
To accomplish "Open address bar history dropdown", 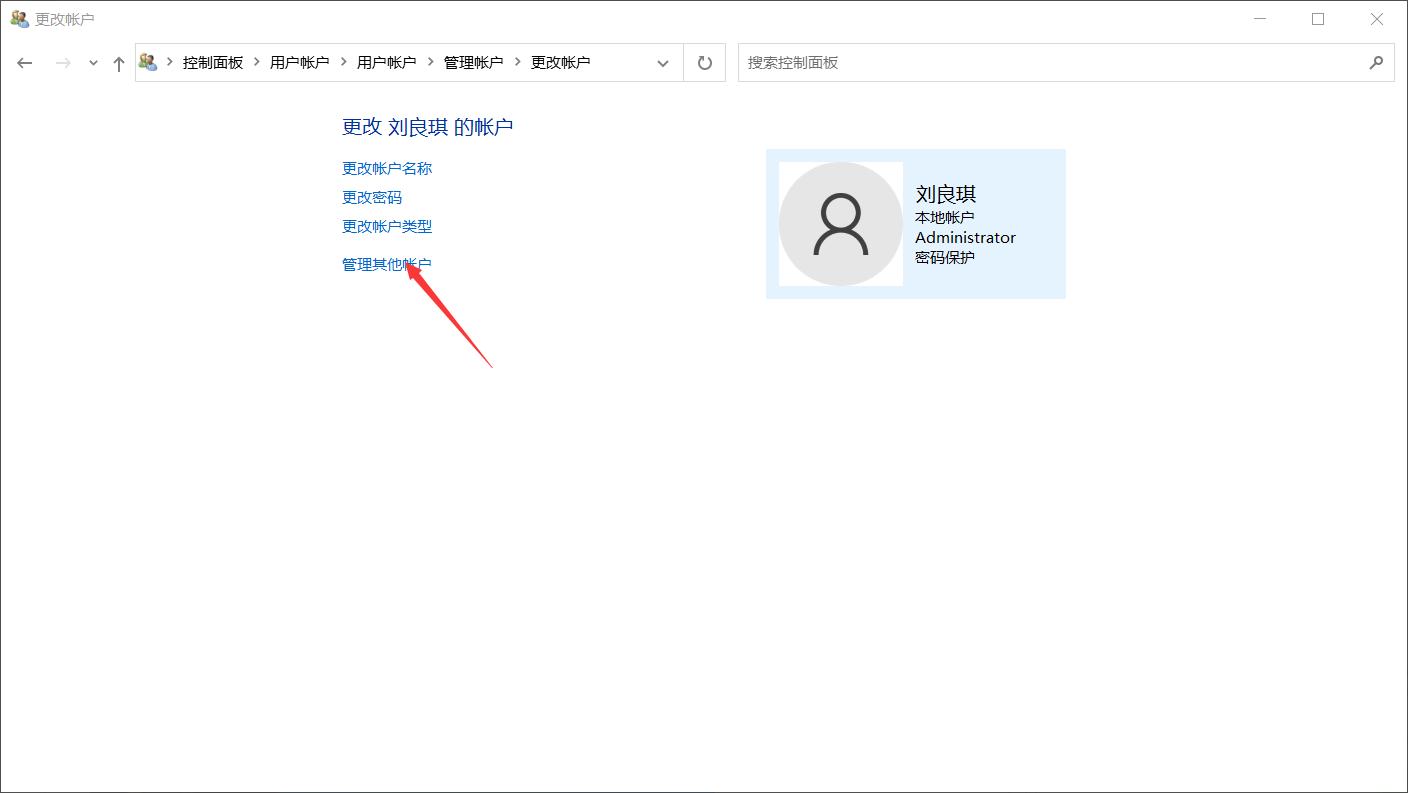I will pos(663,63).
